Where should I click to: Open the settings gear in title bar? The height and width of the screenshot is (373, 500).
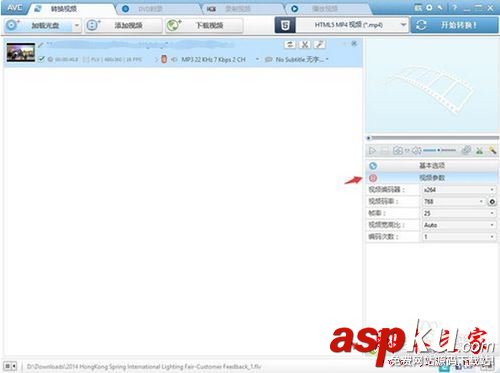pos(429,7)
